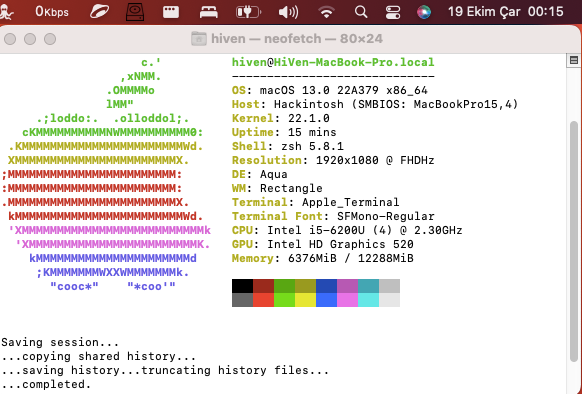
Task: Click the dark green color block
Action: coord(285,286)
